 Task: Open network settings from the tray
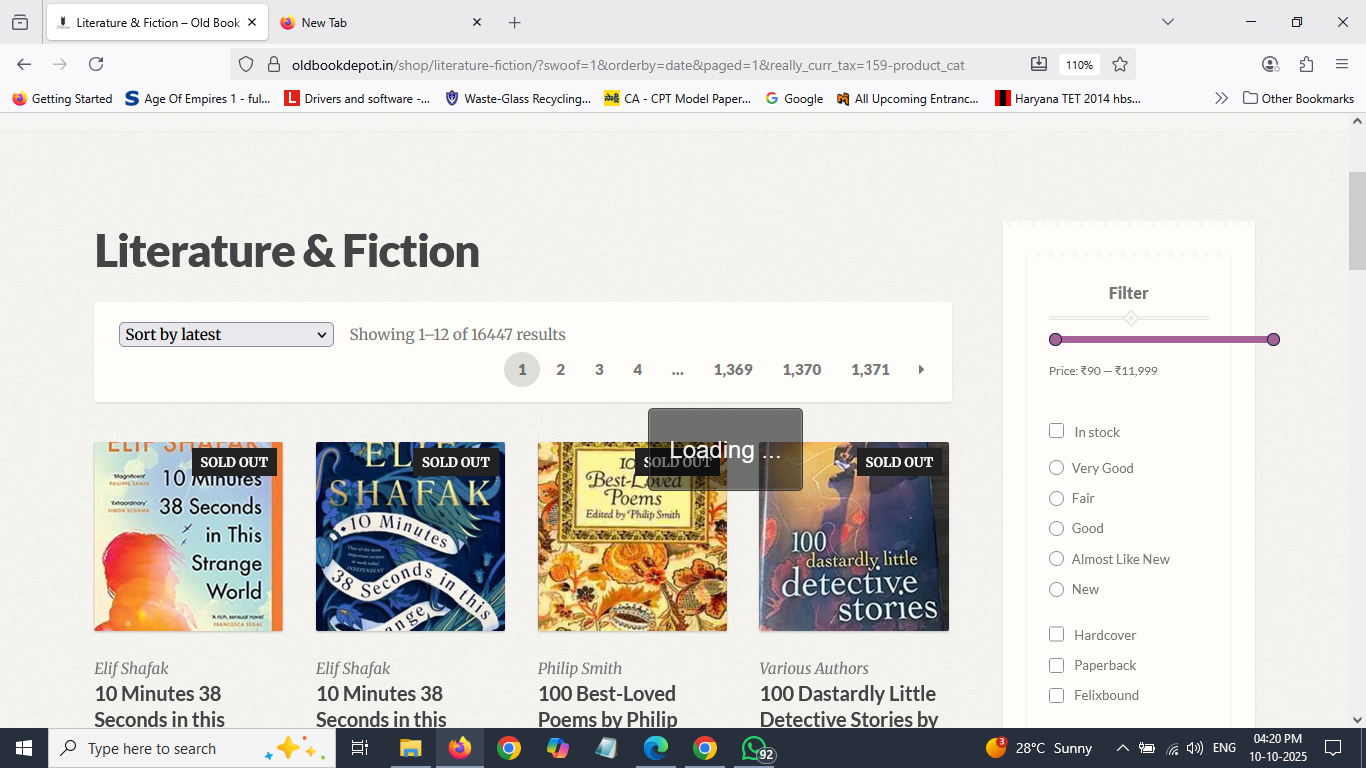1172,748
